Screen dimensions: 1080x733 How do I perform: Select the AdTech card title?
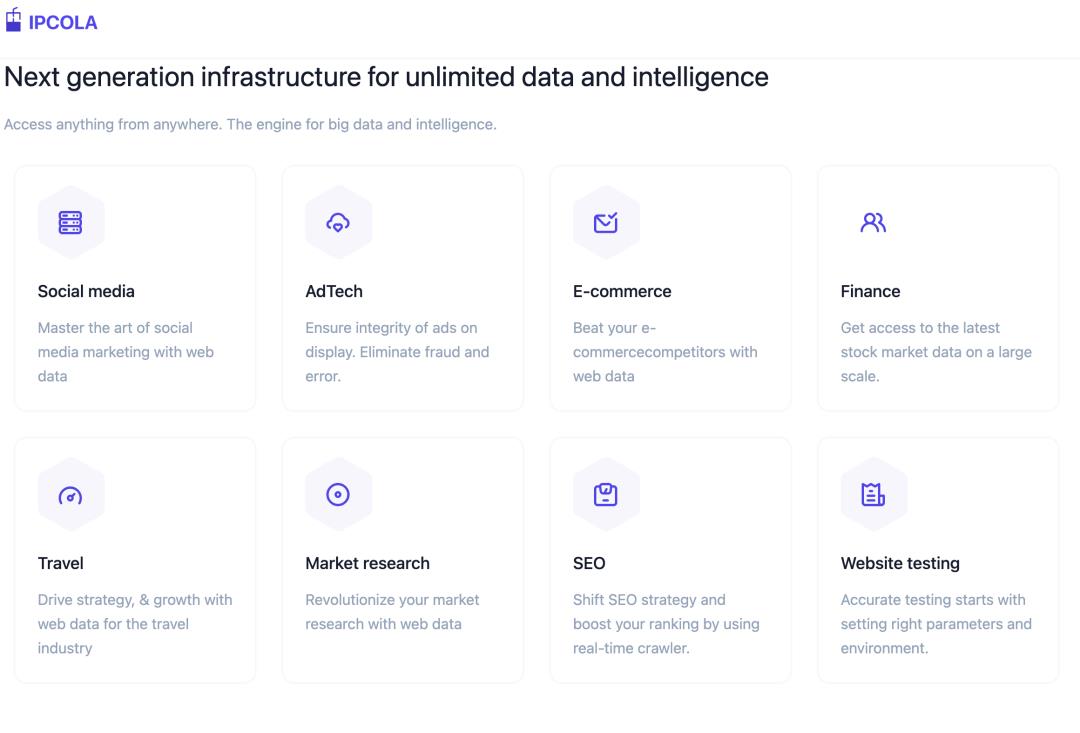click(334, 291)
